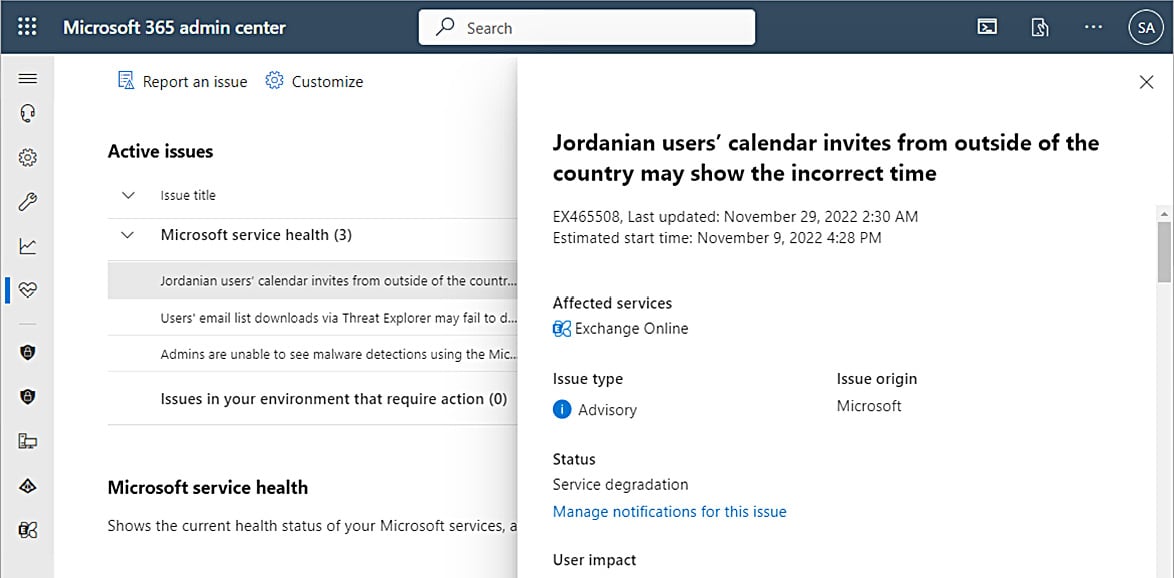1174x578 pixels.
Task: Click the EX465508 last updated line
Action: click(x=735, y=217)
